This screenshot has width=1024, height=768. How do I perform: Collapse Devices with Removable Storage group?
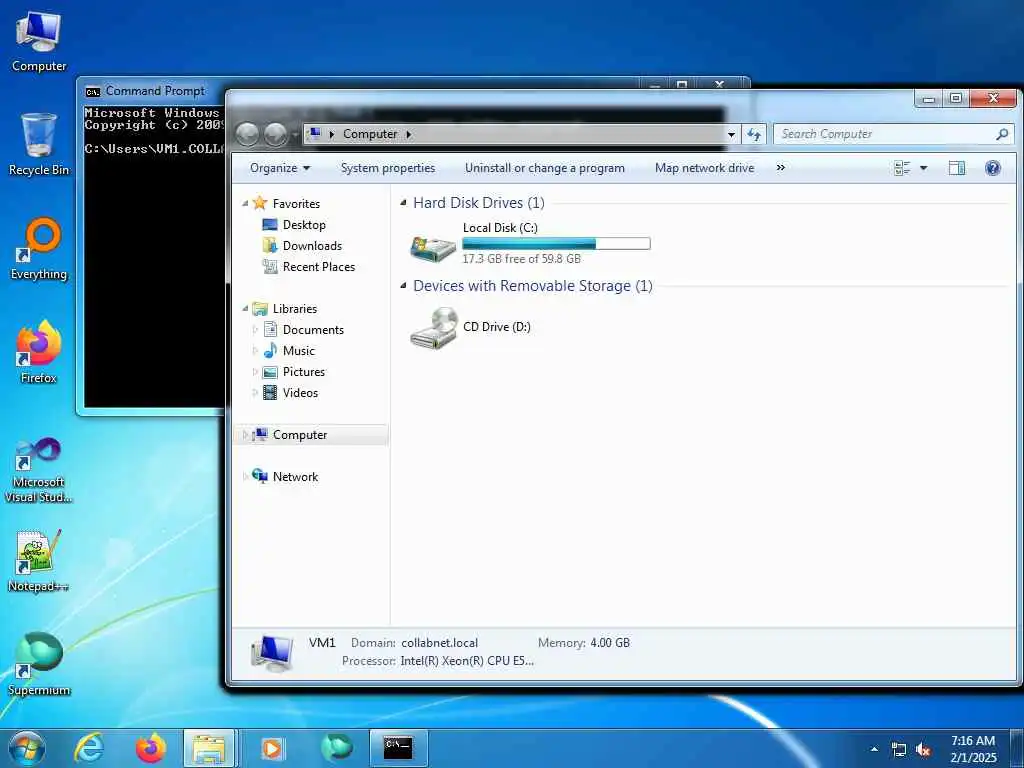pos(404,285)
